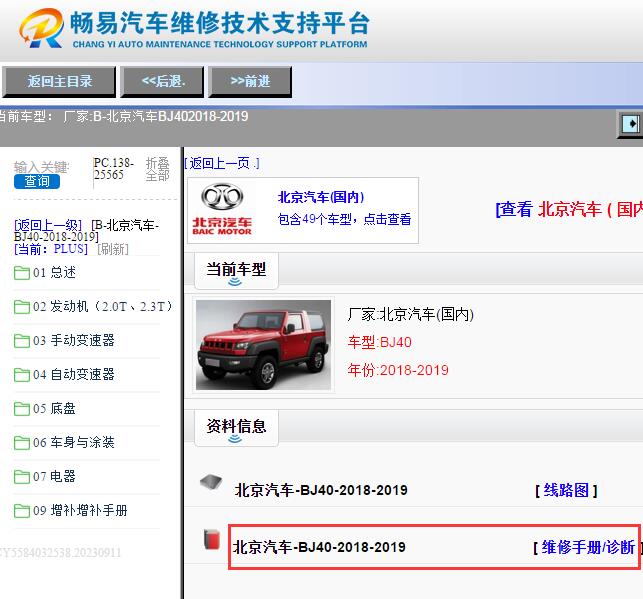Click the <<后退 back button
643x599 pixels.
(162, 82)
